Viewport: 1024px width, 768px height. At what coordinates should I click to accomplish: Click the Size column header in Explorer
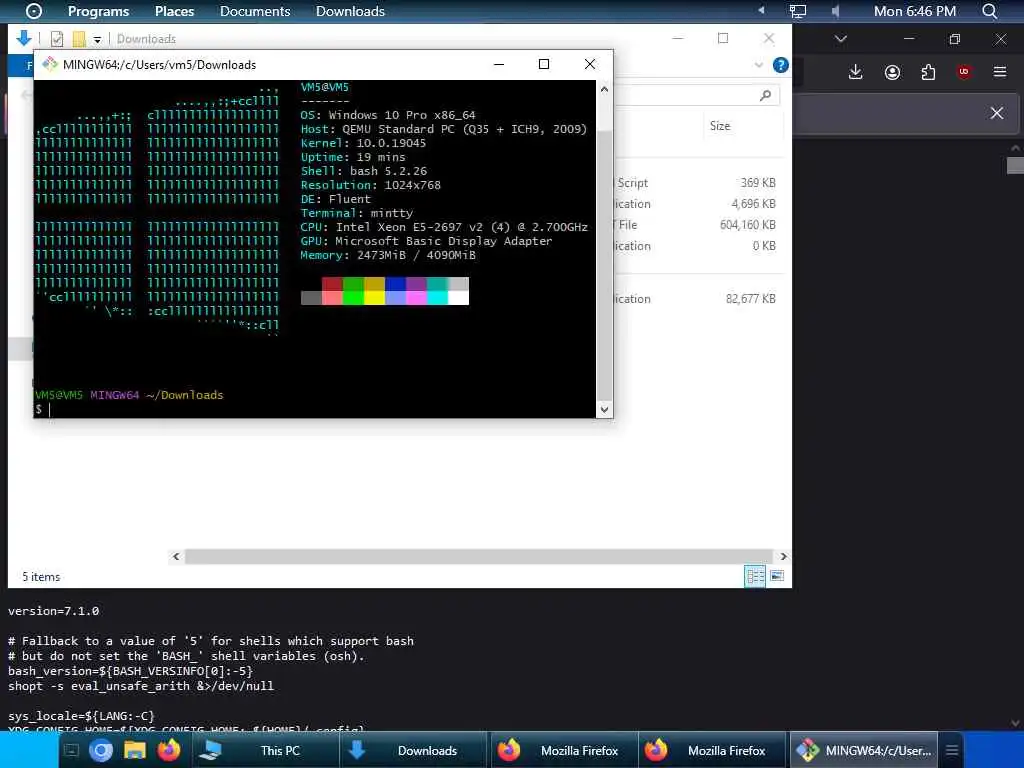coord(720,126)
